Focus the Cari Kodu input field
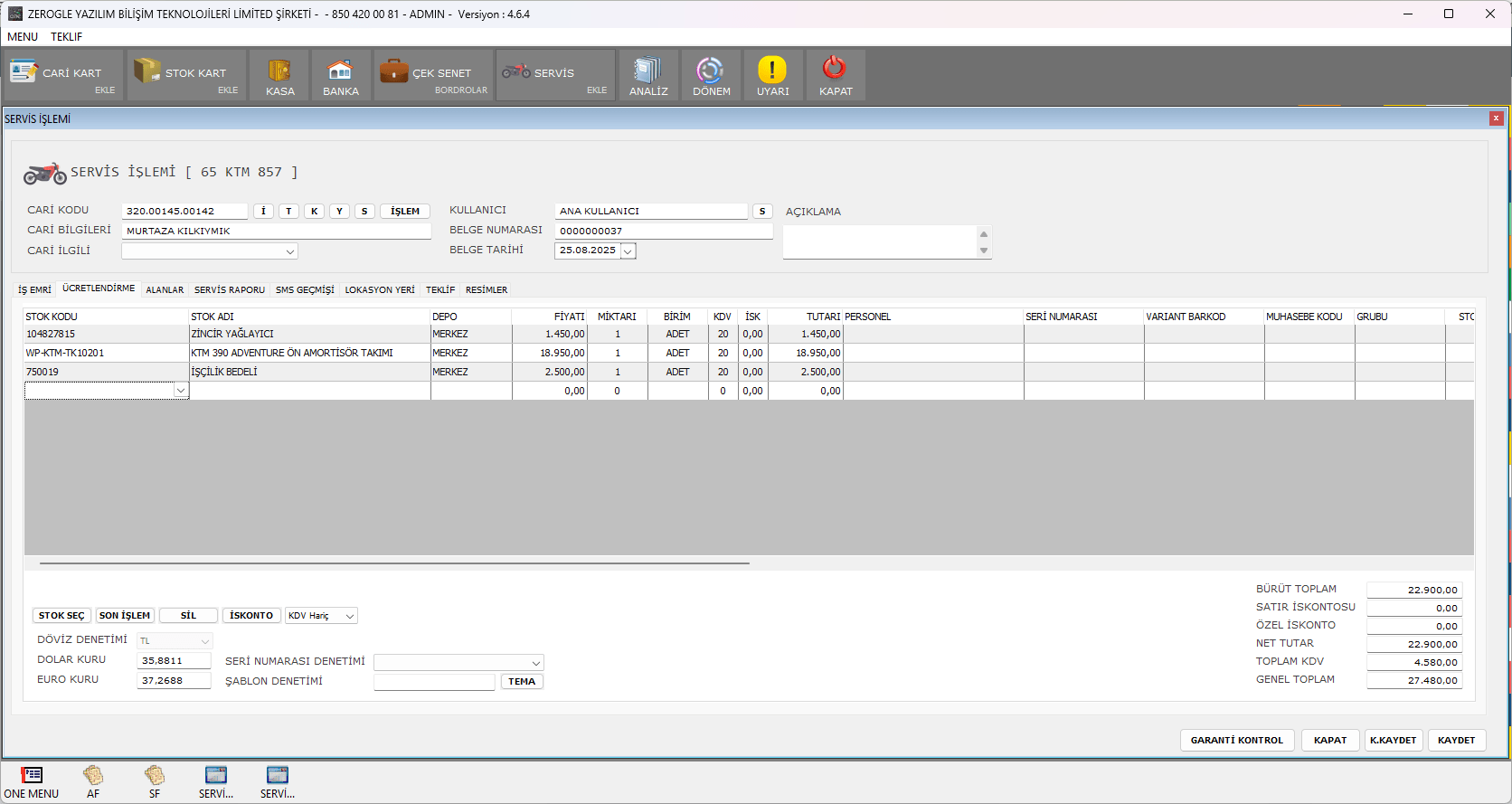1512x804 pixels. pos(184,212)
